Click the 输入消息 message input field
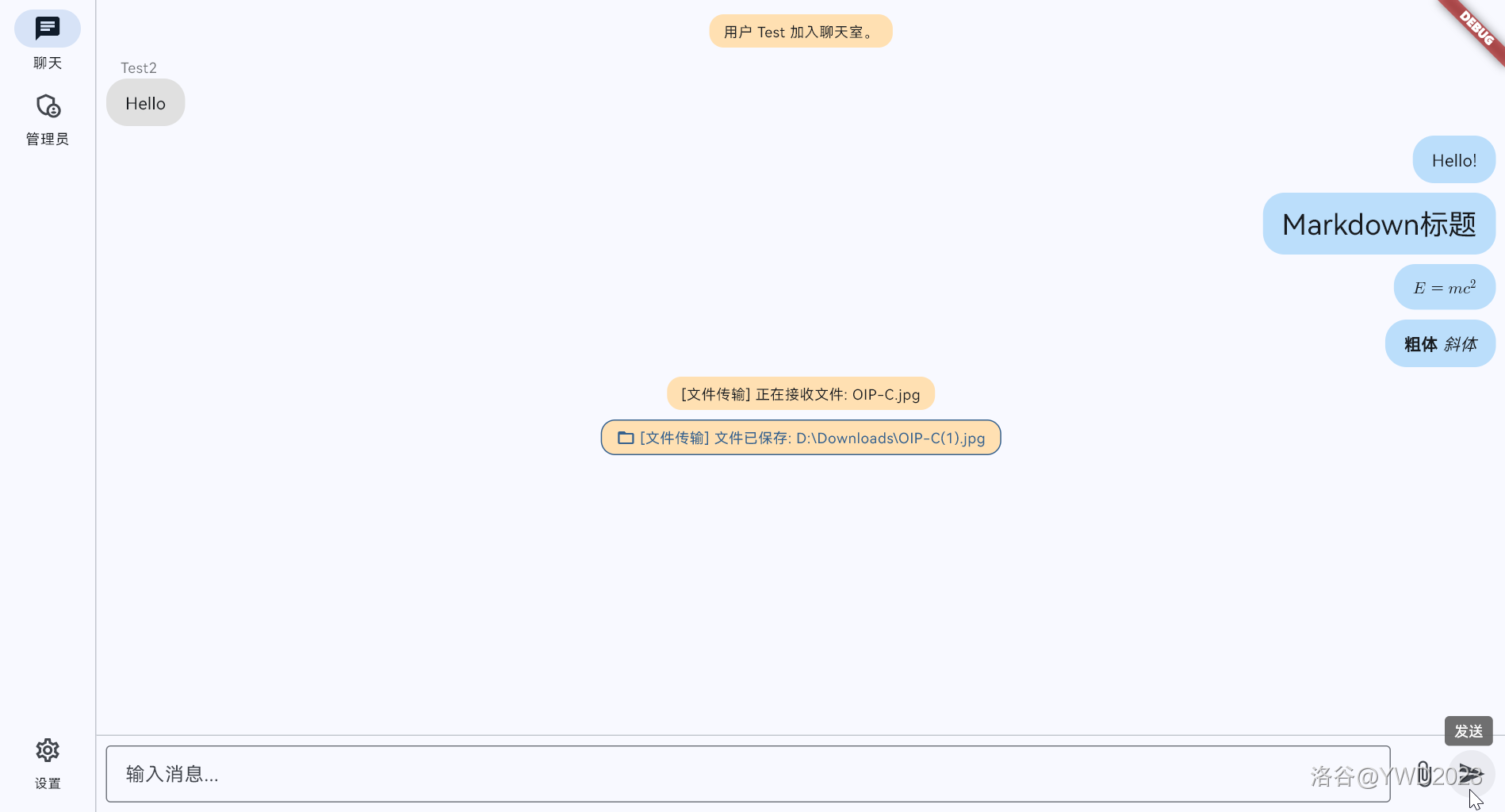Viewport: 1505px width, 812px height. click(748, 774)
